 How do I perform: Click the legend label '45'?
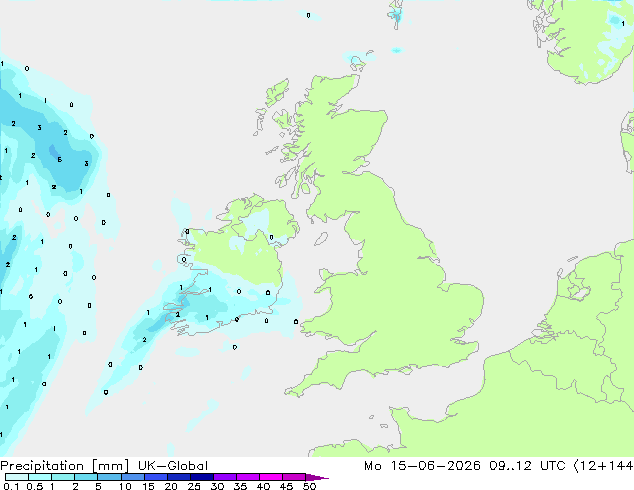(286, 486)
